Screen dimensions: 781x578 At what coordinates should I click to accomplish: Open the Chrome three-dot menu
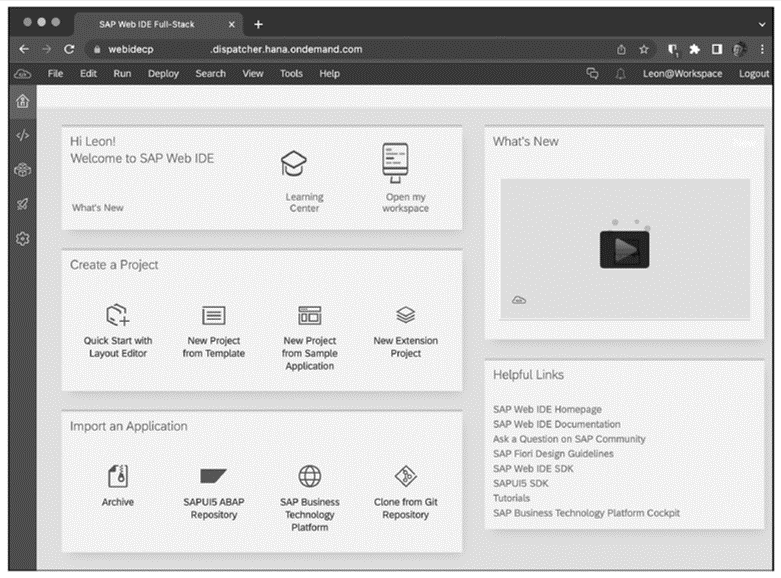click(762, 49)
